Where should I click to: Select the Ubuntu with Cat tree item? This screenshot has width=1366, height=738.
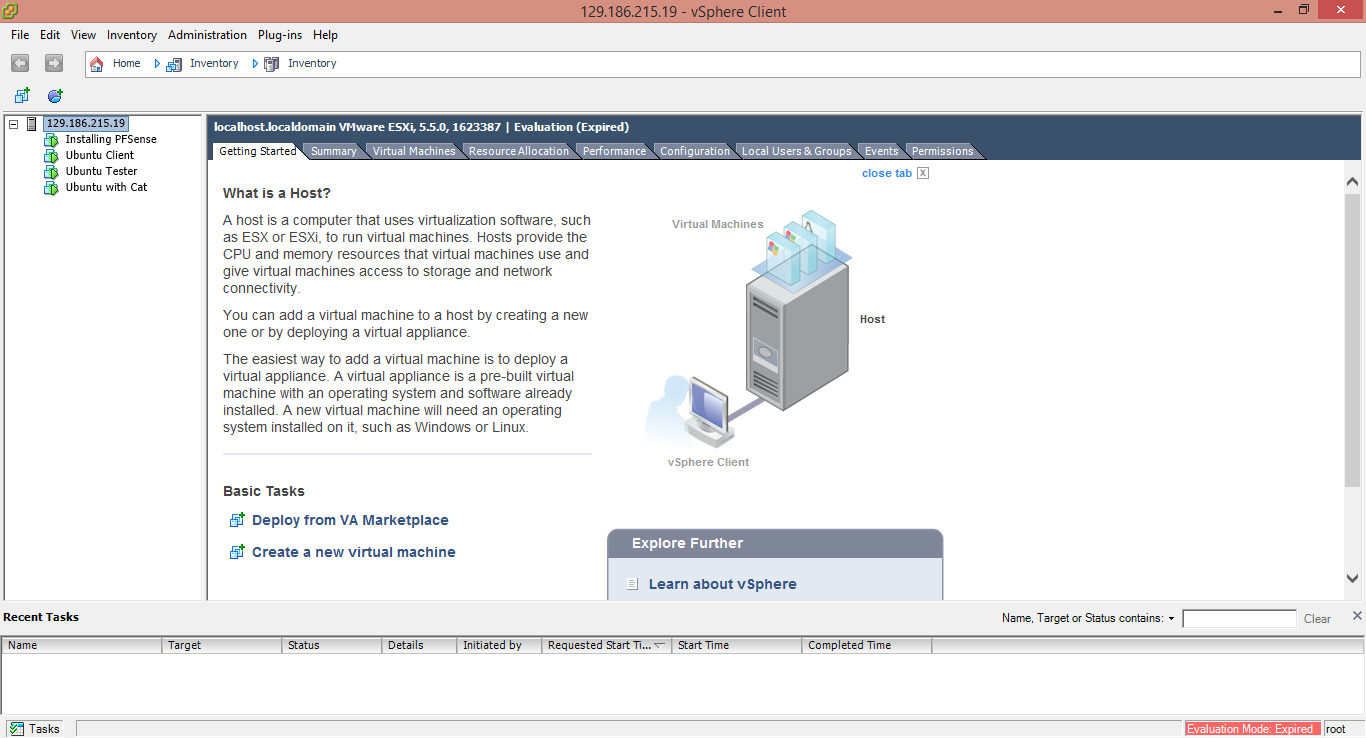[106, 188]
